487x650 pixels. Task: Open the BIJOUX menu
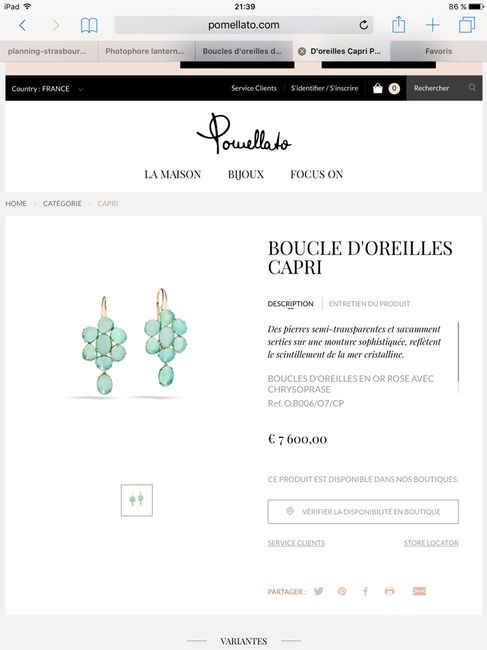click(x=246, y=175)
